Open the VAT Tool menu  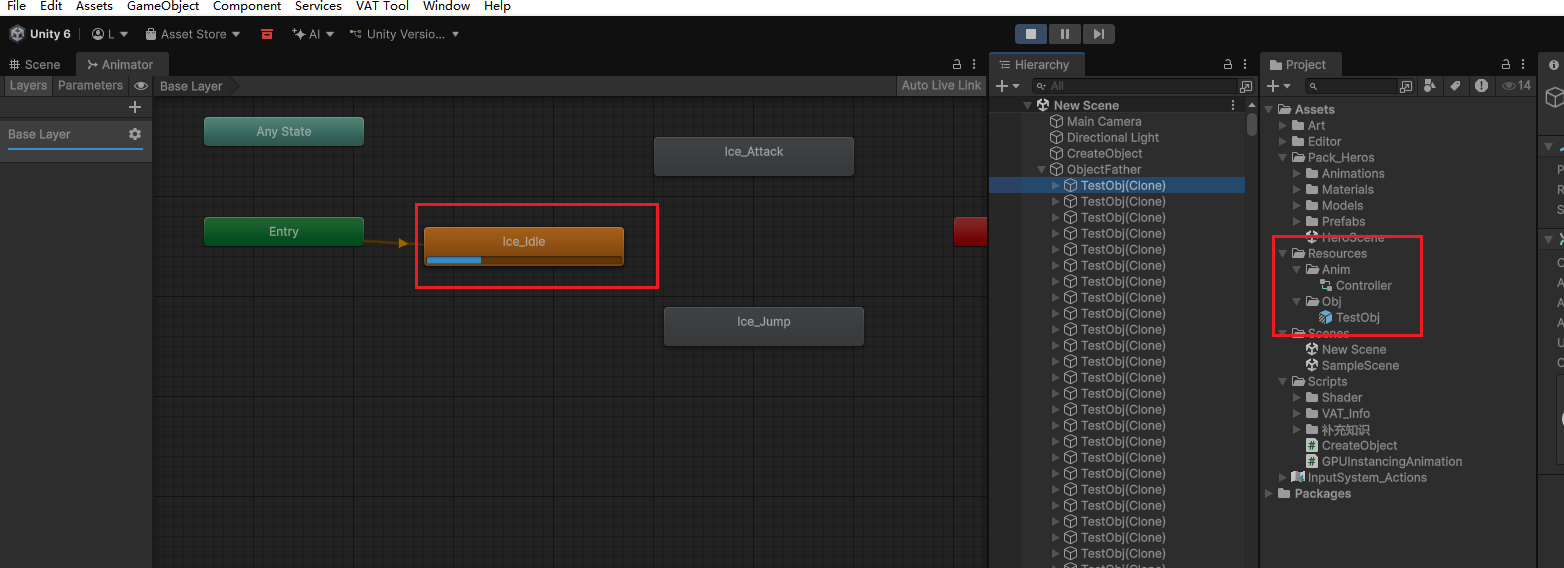[382, 6]
